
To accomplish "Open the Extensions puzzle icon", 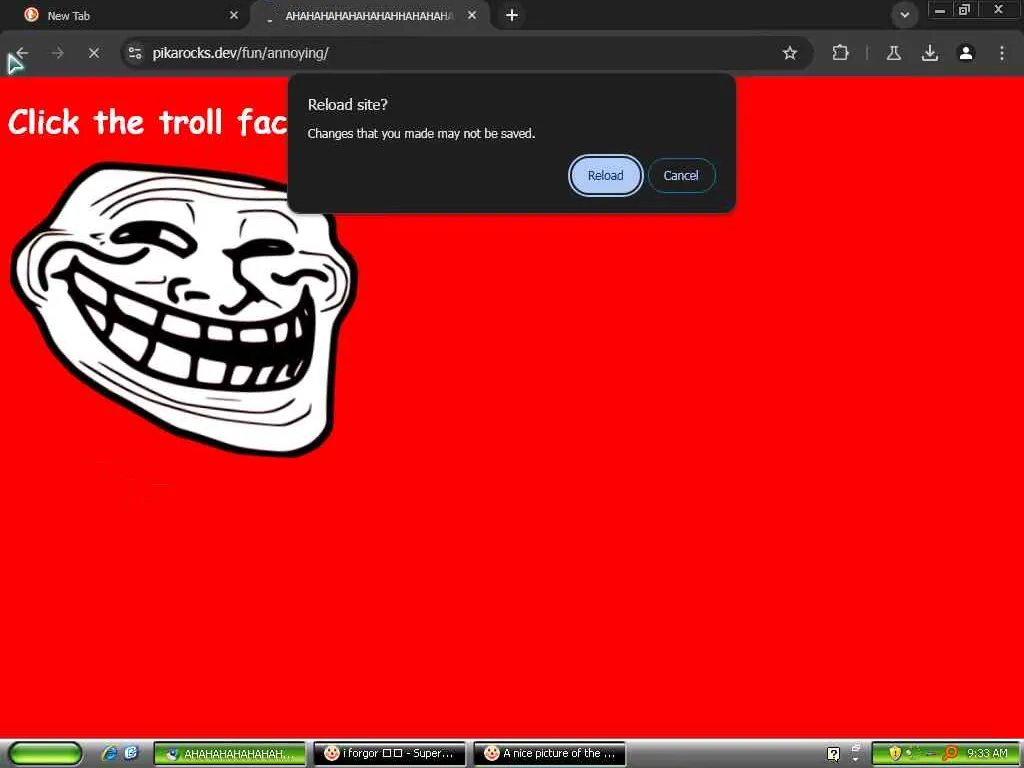I will [840, 53].
